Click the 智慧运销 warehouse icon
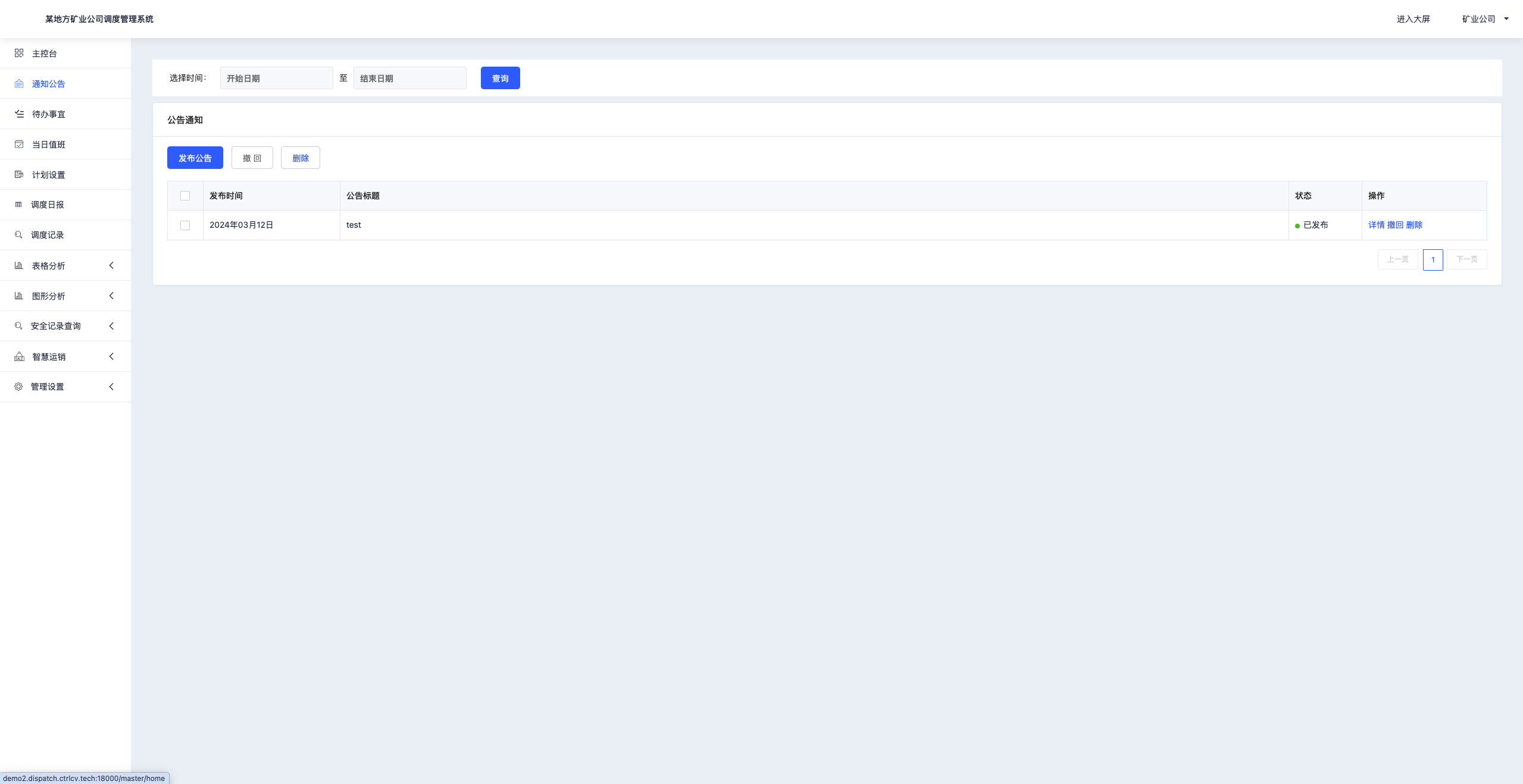 click(19, 356)
